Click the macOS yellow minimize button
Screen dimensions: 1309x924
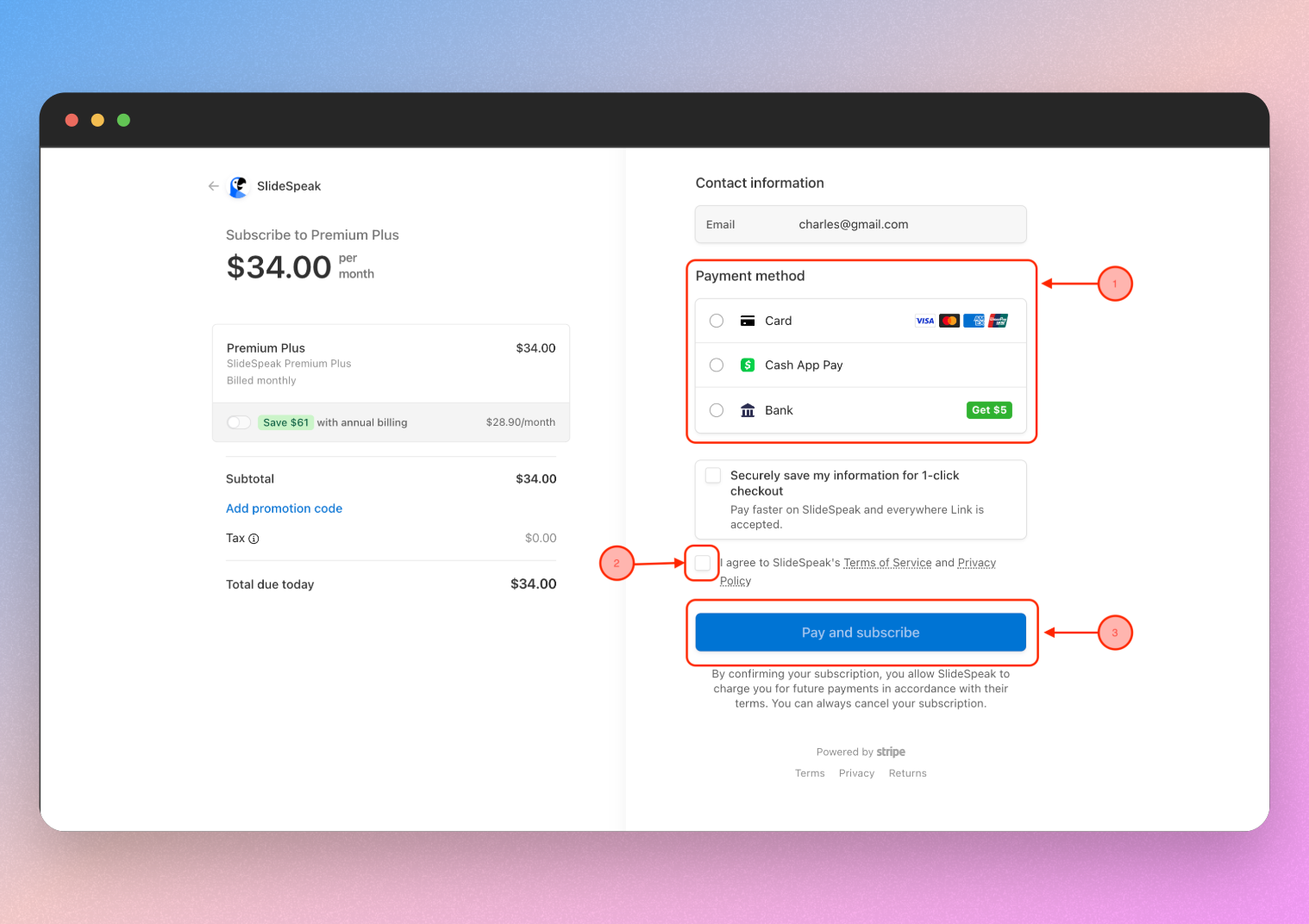pos(97,120)
